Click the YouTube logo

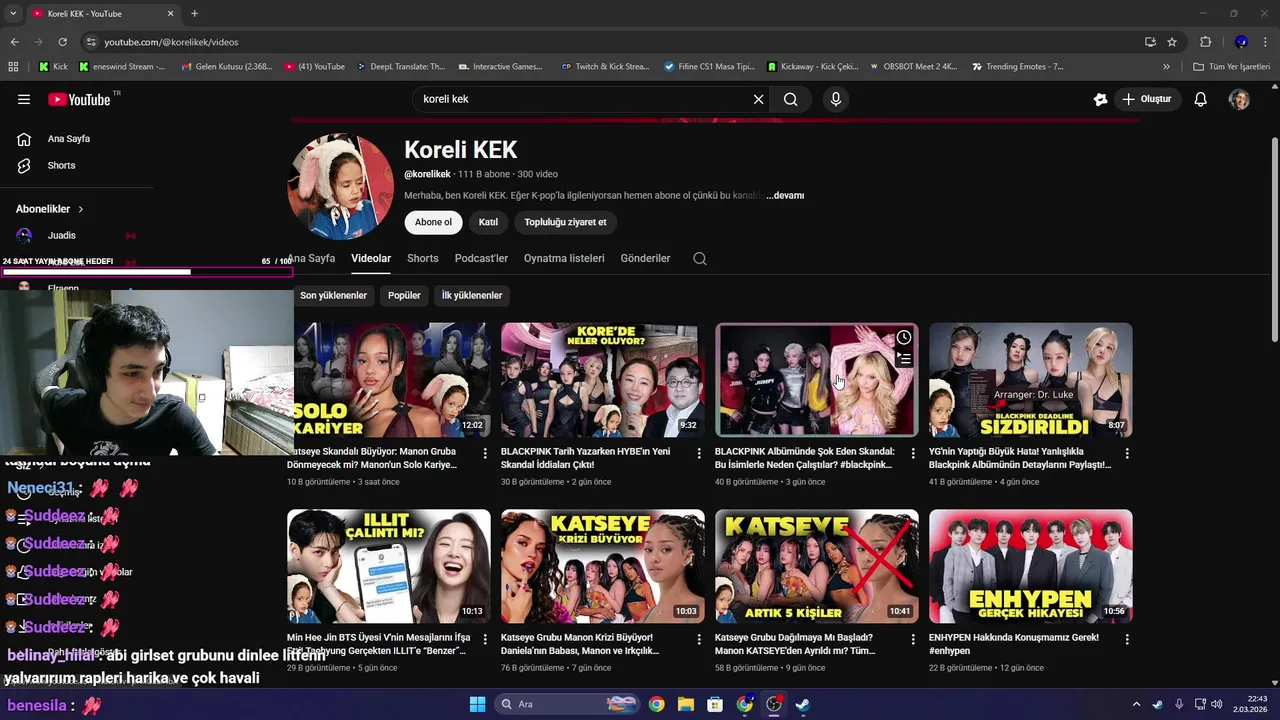[x=79, y=99]
